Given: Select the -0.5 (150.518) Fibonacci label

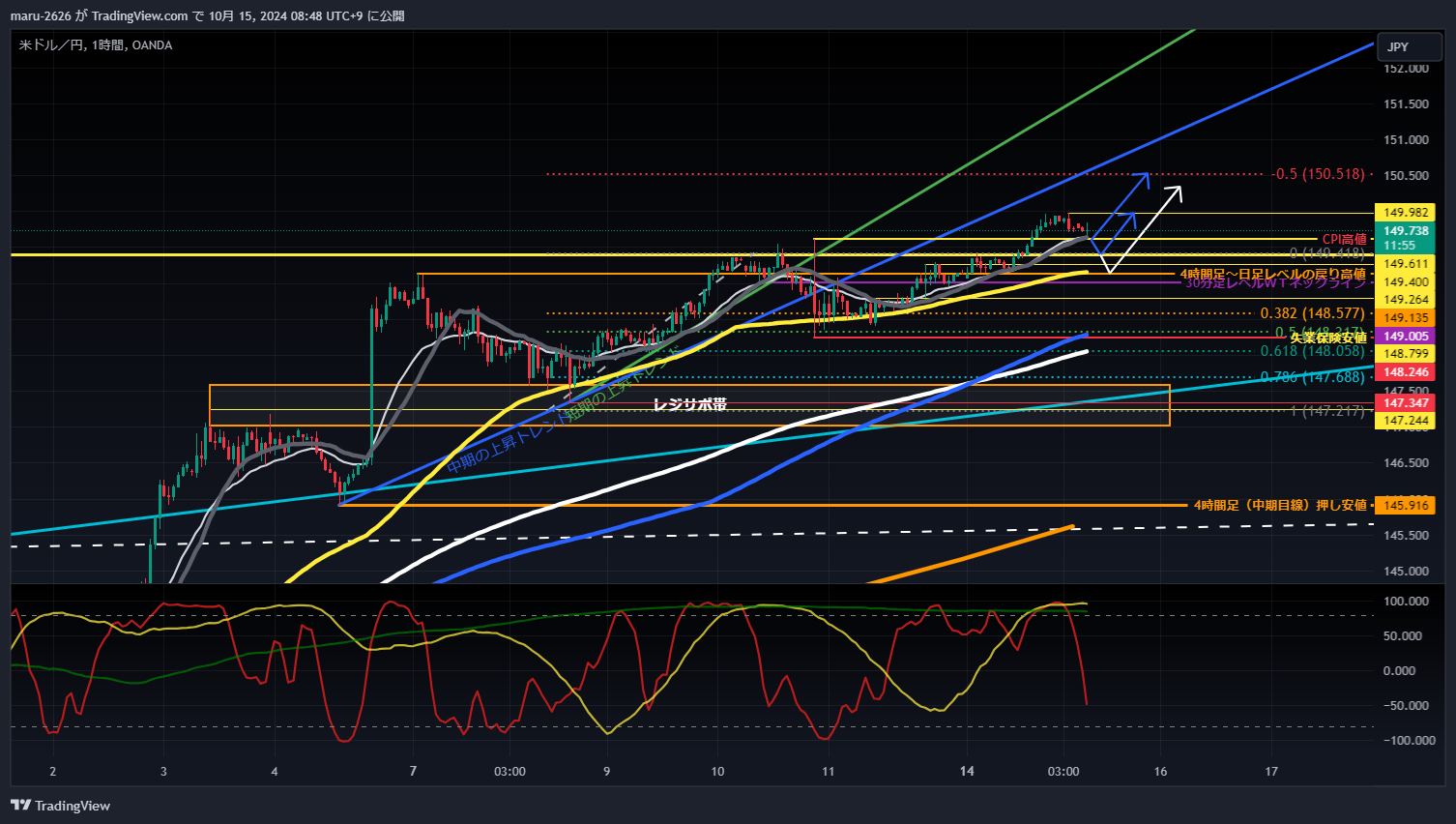Looking at the screenshot, I should point(1319,174).
